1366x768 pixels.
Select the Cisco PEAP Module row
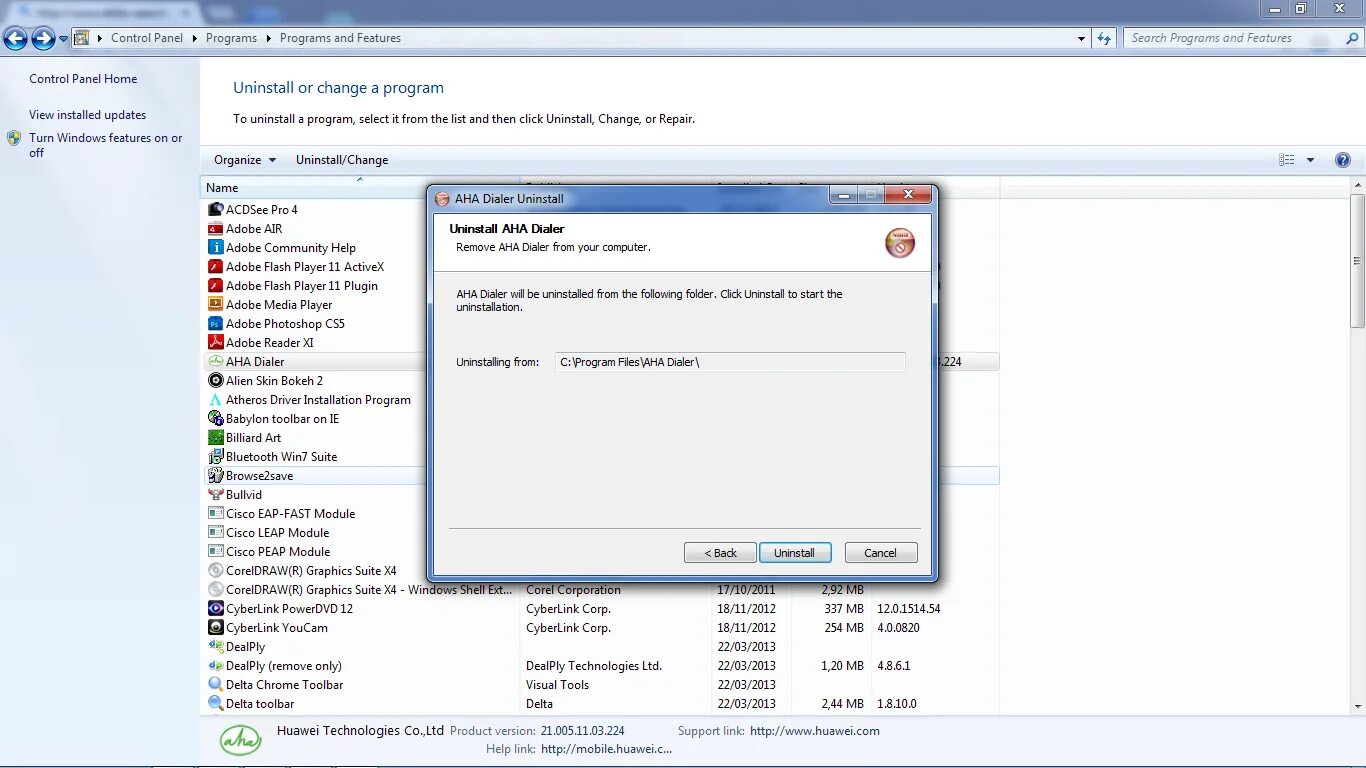click(x=600, y=551)
